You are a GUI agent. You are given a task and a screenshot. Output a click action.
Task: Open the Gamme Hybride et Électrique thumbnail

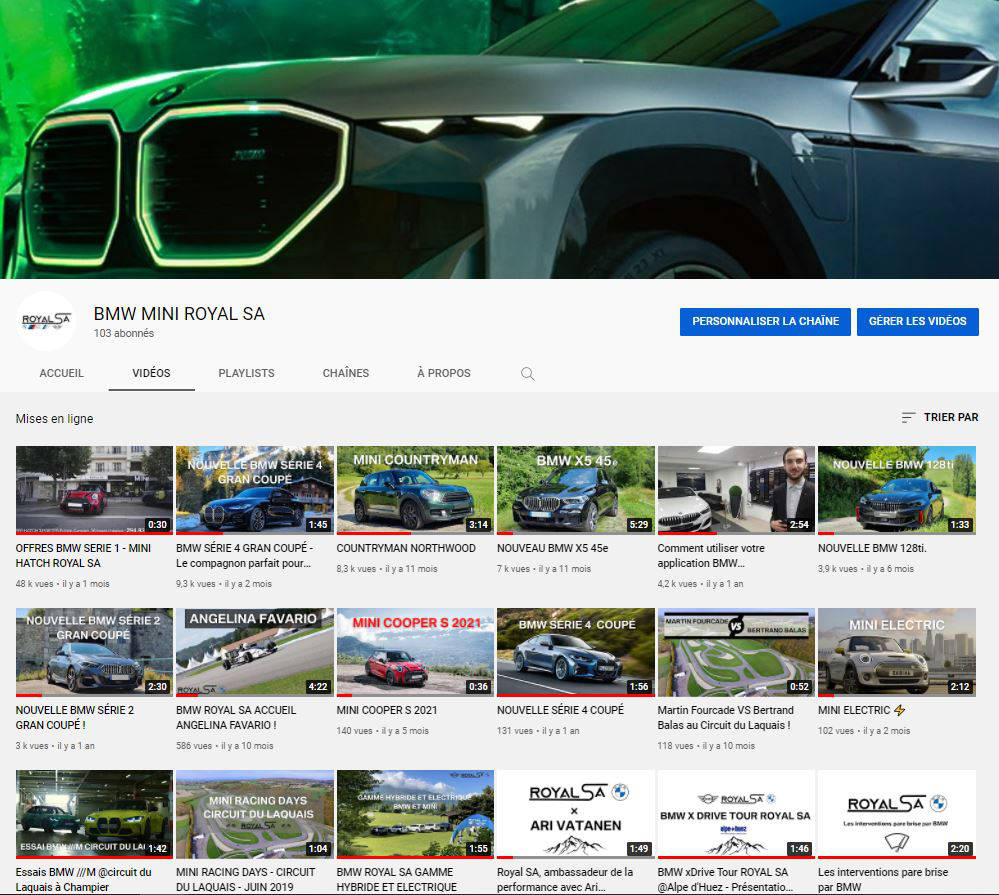click(415, 814)
